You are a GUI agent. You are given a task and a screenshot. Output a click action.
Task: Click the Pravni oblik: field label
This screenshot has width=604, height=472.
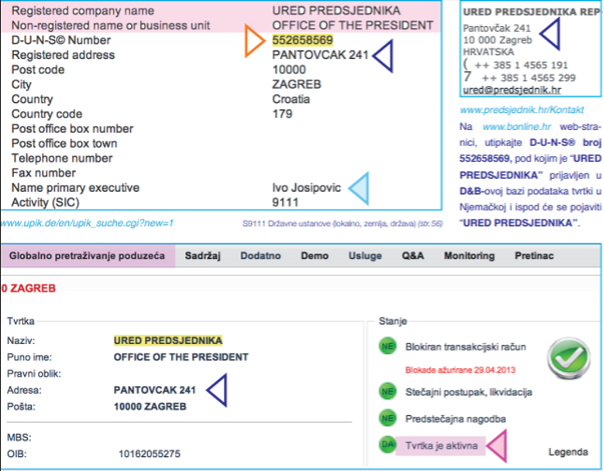coord(34,374)
